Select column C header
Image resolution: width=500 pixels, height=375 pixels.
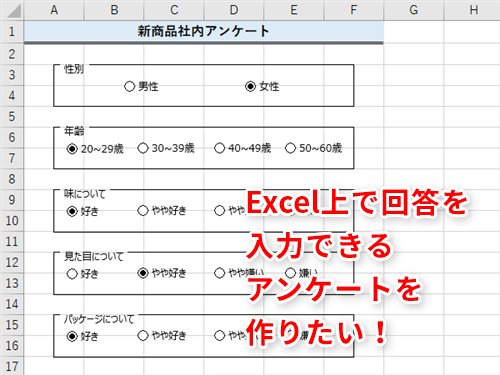click(x=174, y=10)
